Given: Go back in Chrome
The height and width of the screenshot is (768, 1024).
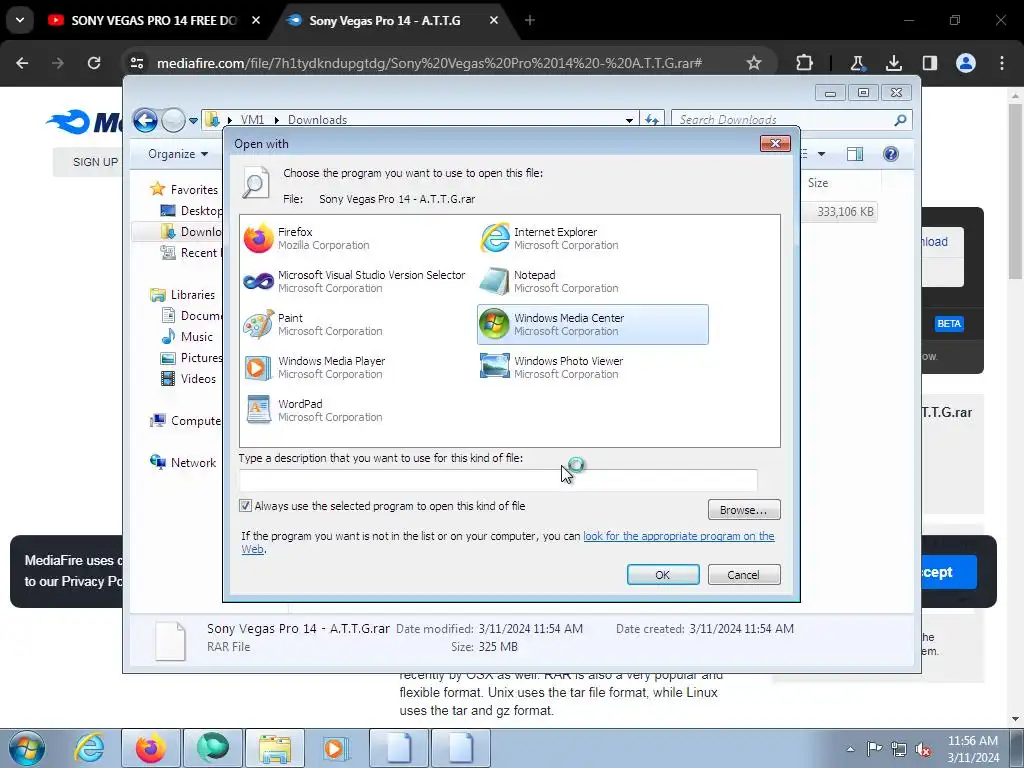Looking at the screenshot, I should coord(22,63).
